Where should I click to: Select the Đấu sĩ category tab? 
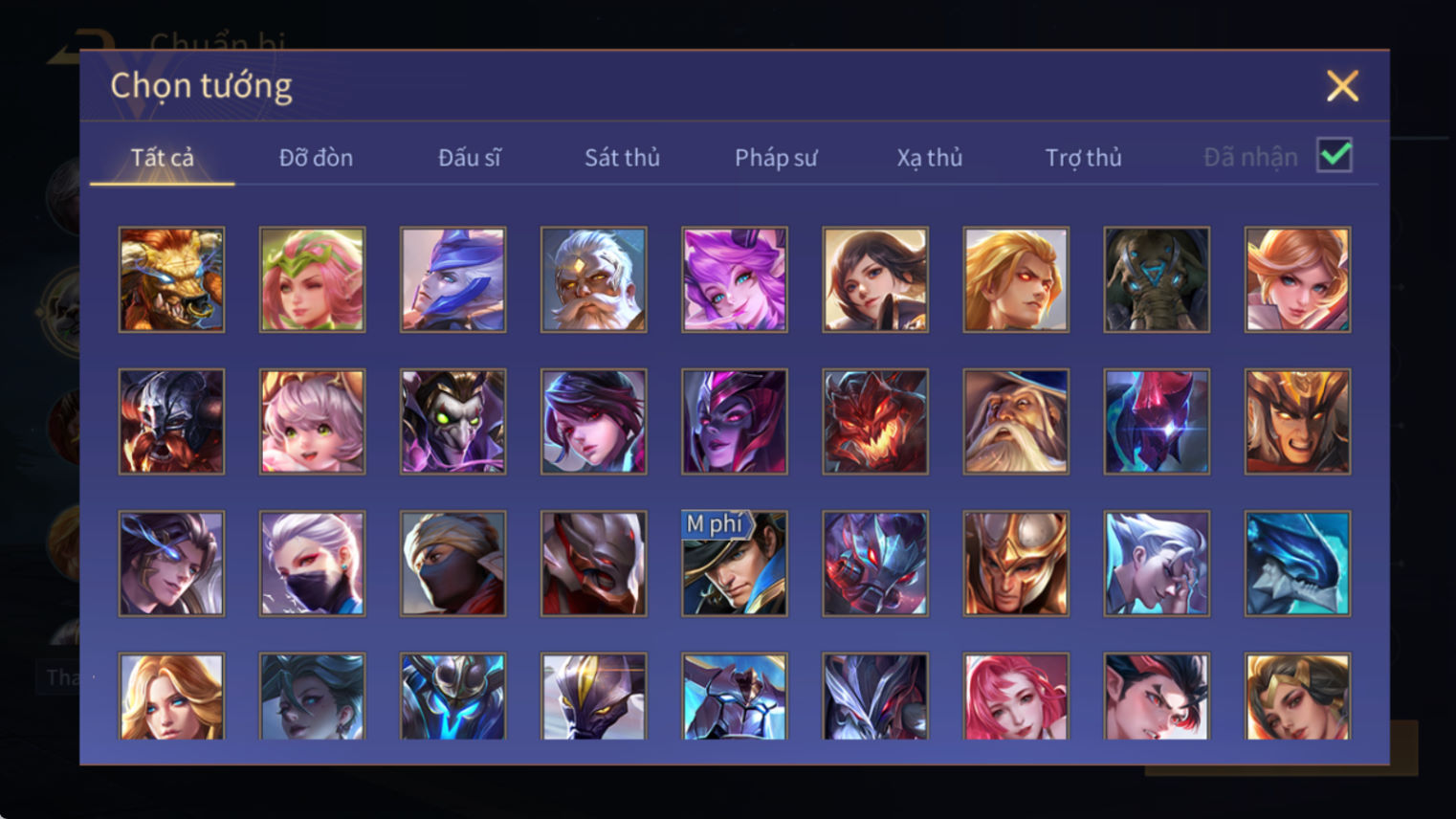[x=469, y=158]
